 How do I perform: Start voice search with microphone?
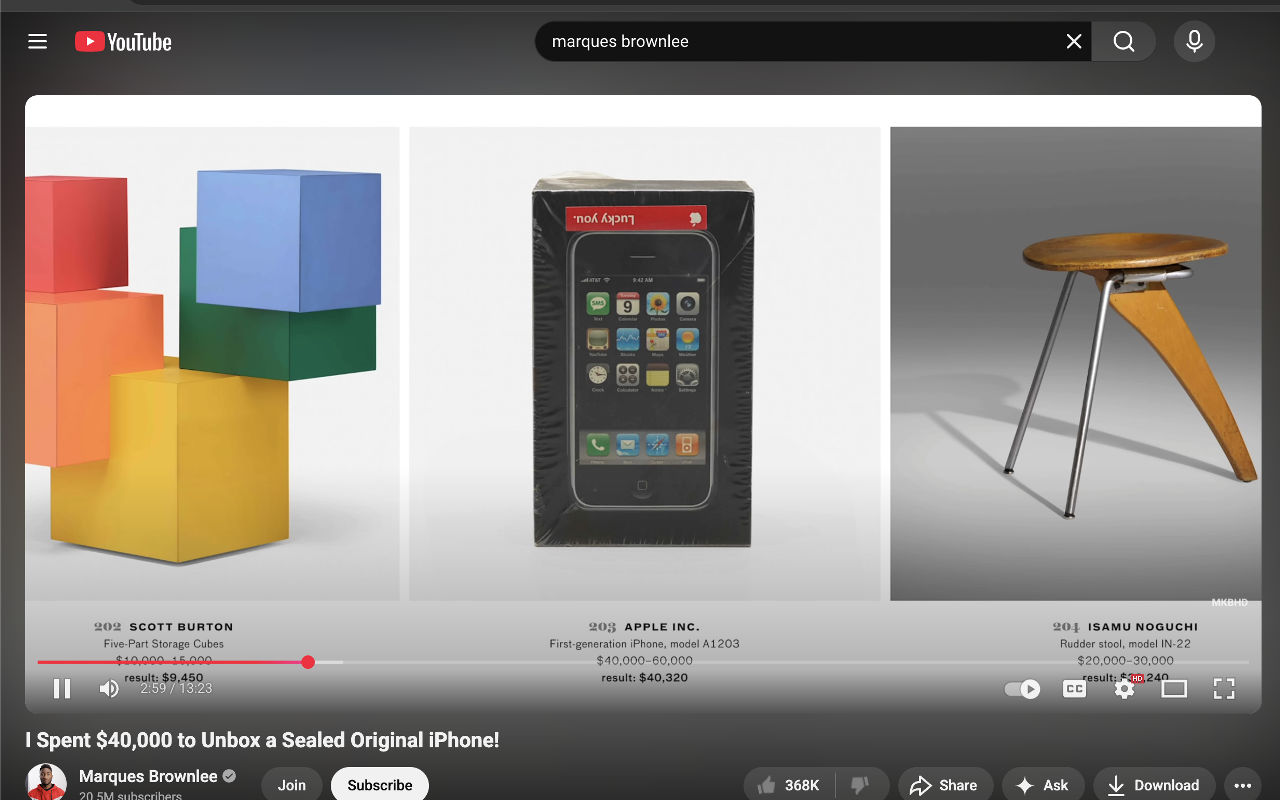pos(1194,41)
